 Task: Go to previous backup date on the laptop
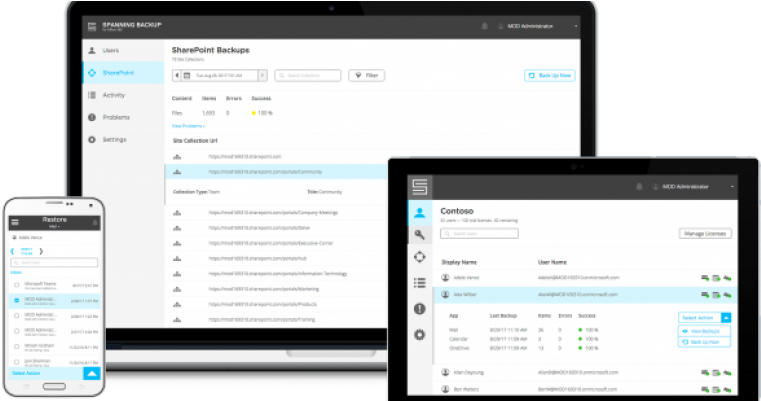pyautogui.click(x=177, y=76)
